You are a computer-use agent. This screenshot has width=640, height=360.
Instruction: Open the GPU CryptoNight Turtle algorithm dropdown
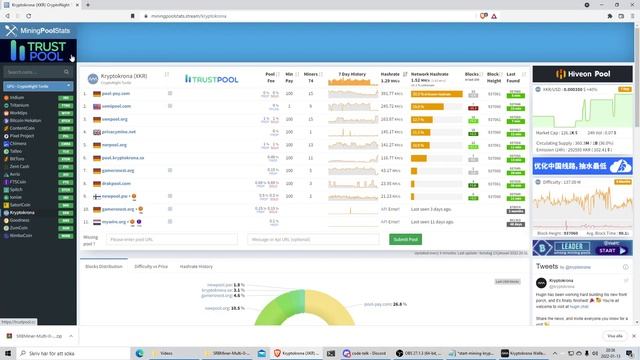click(38, 86)
